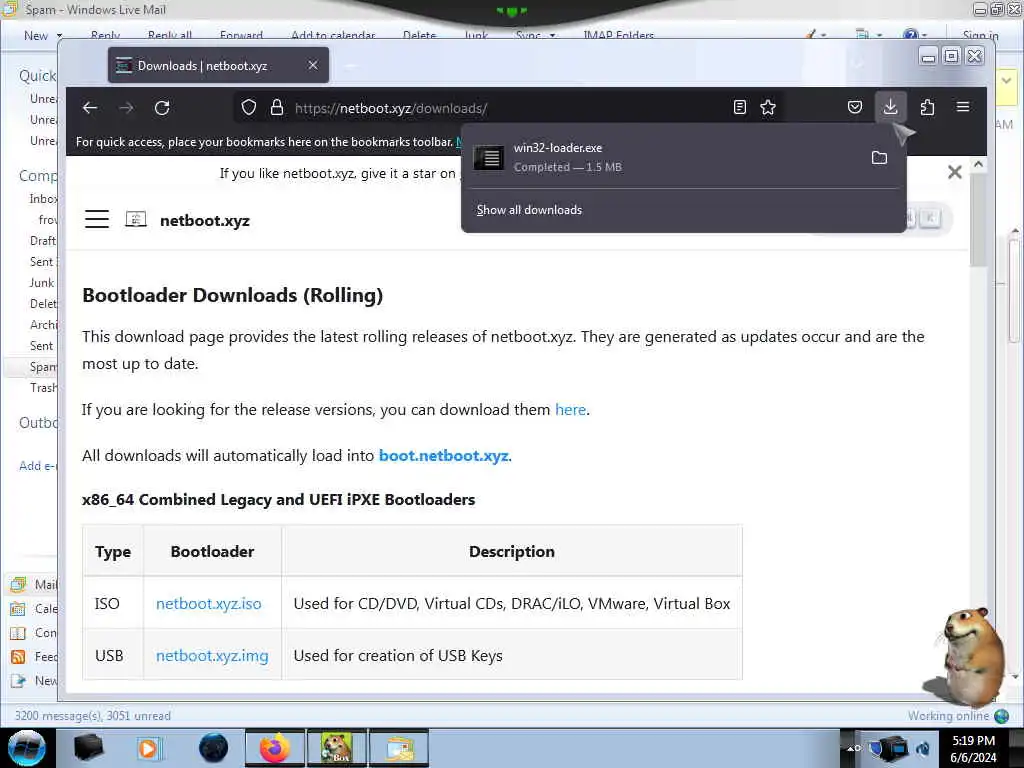Click the Firefox page scrollbar up arrow
1024x768 pixels.
978,165
